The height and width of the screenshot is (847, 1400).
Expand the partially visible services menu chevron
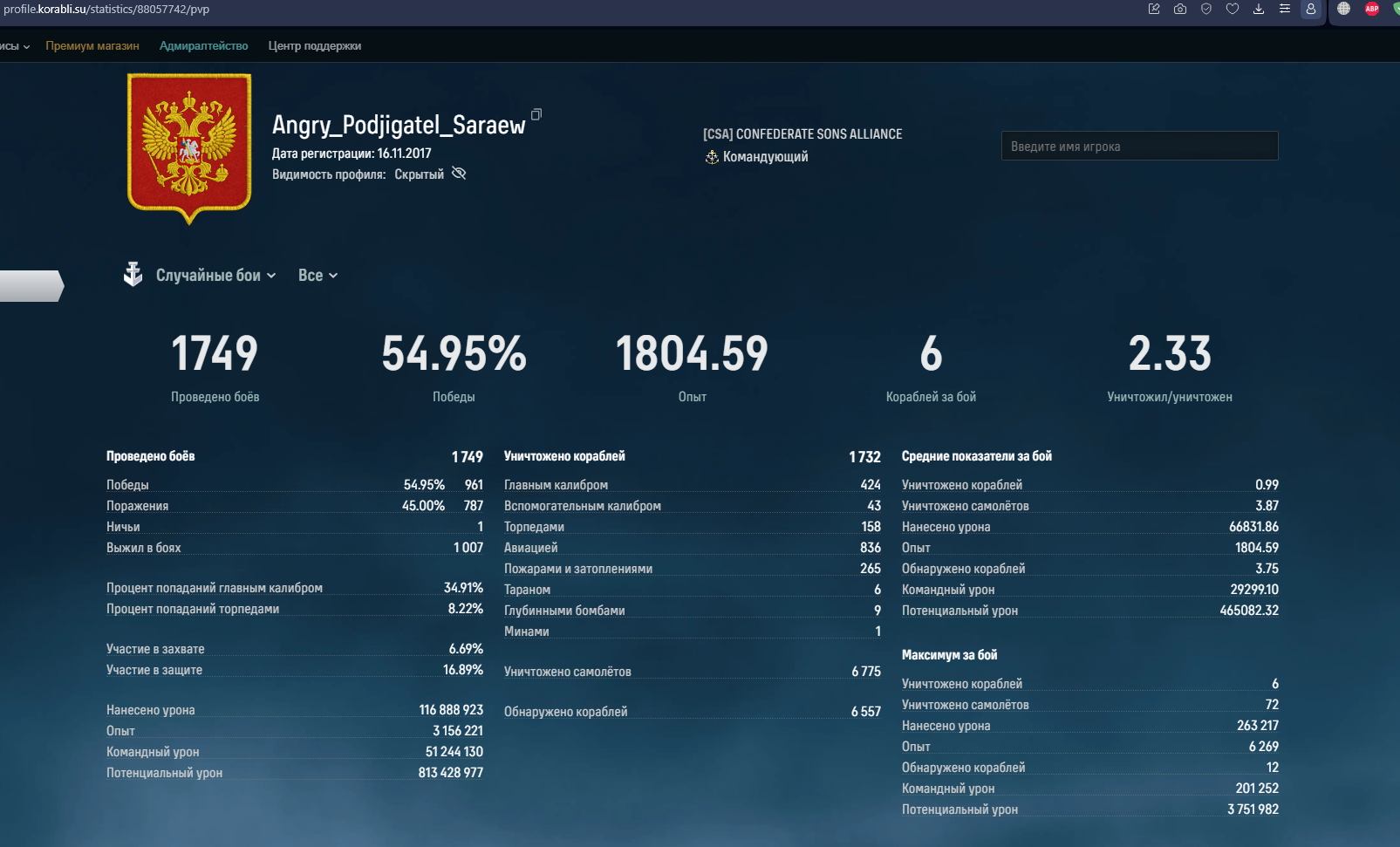(26, 47)
